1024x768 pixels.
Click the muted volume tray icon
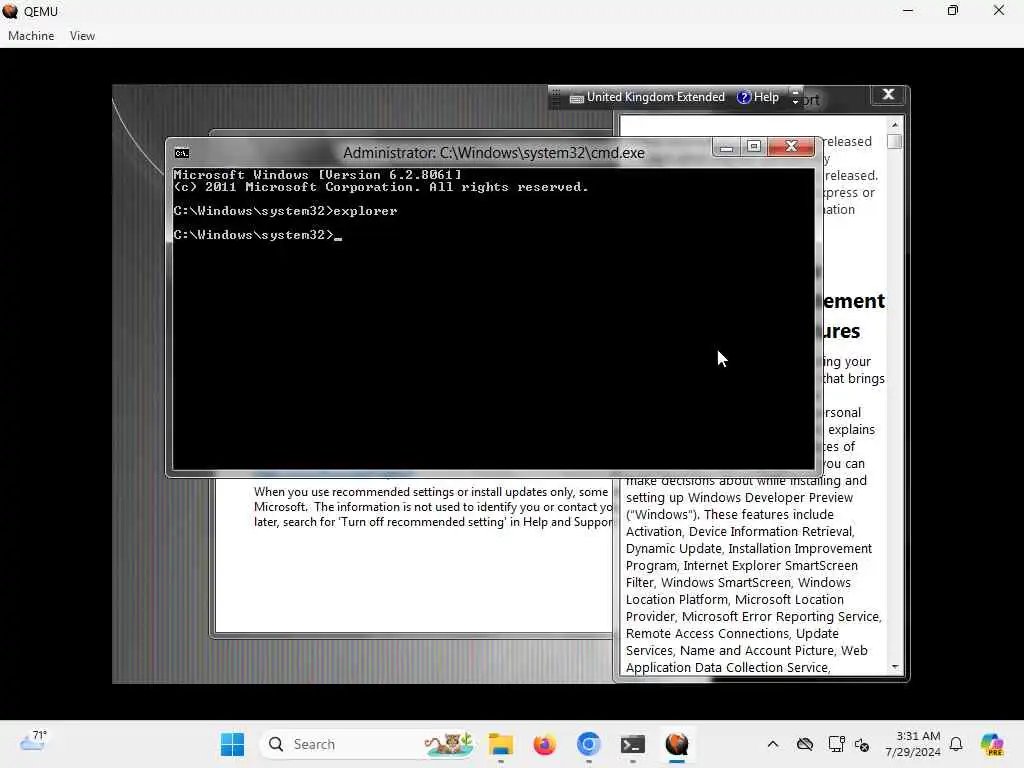[x=862, y=744]
